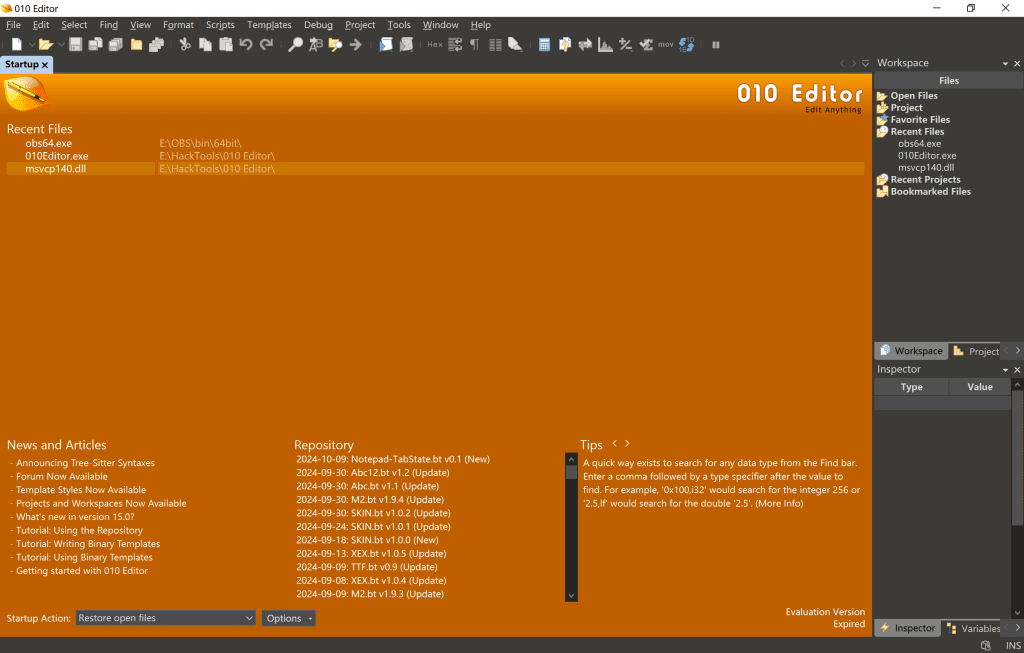The image size is (1024, 653).
Task: Open the Calculator tool
Action: (x=544, y=44)
